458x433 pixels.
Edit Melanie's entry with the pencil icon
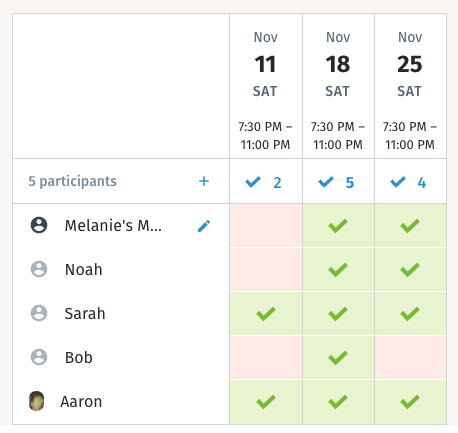[x=204, y=226]
